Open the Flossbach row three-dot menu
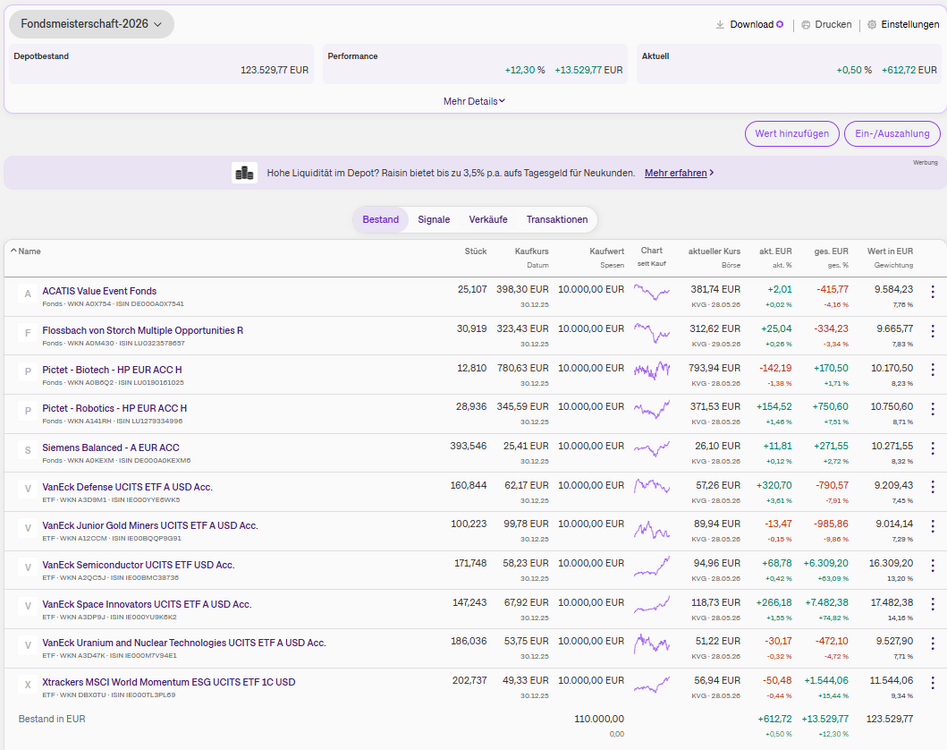 click(933, 332)
